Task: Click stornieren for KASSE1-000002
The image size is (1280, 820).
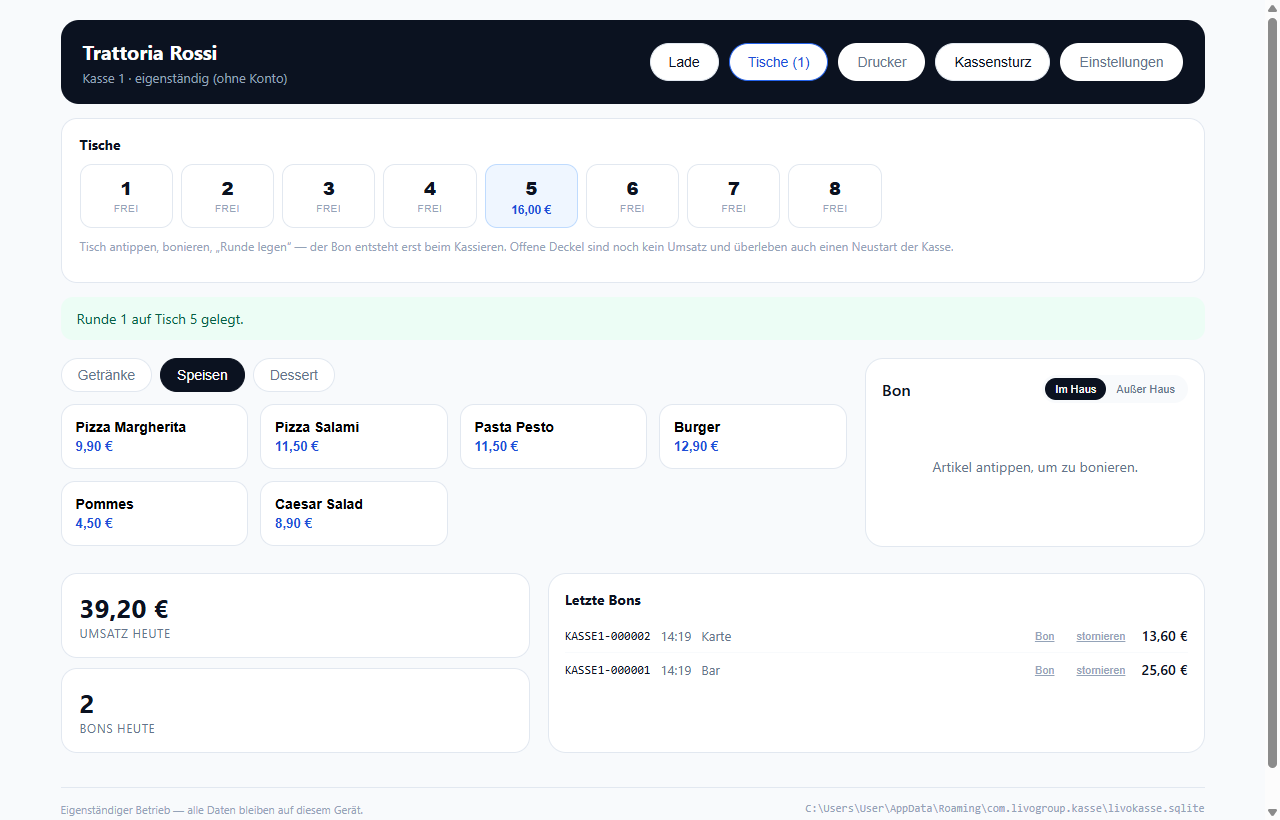Action: click(1100, 637)
